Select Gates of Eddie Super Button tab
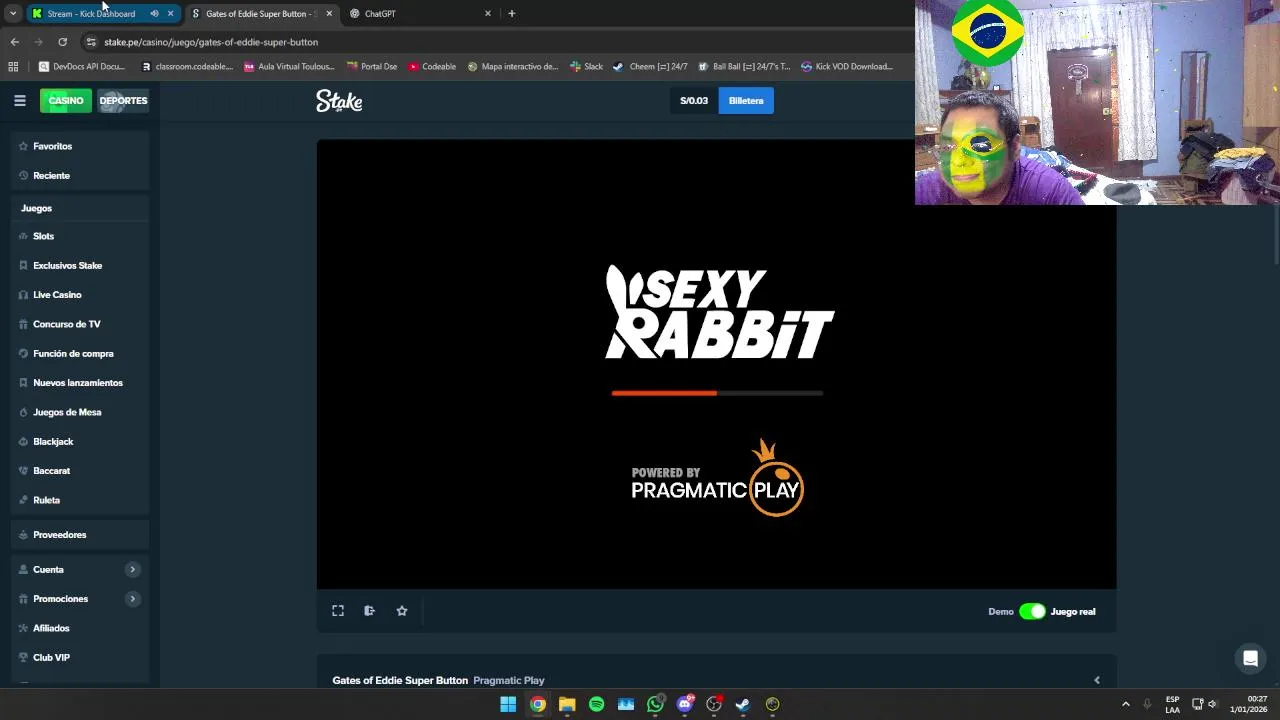1280x720 pixels. (260, 14)
